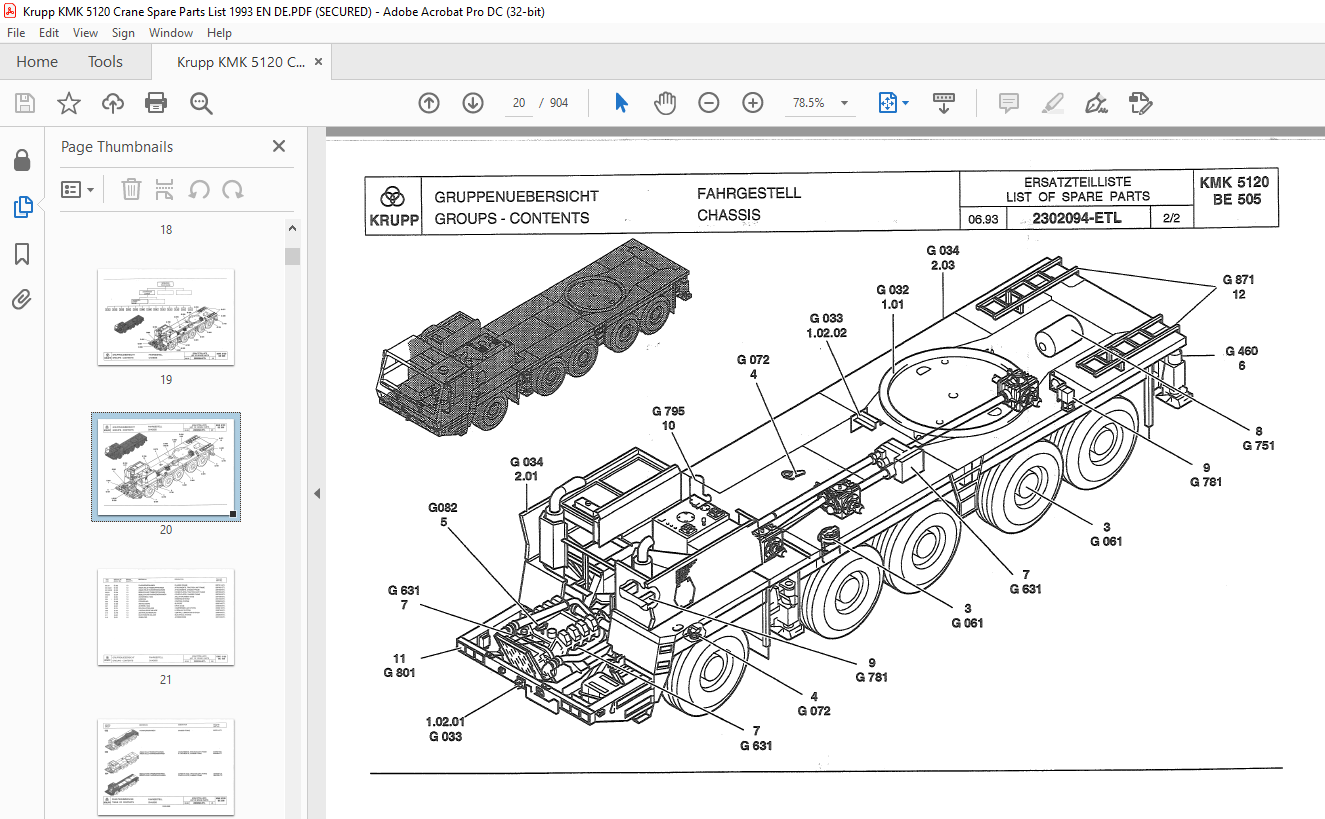Switch to the Home tab
This screenshot has width=1325, height=819.
[37, 62]
